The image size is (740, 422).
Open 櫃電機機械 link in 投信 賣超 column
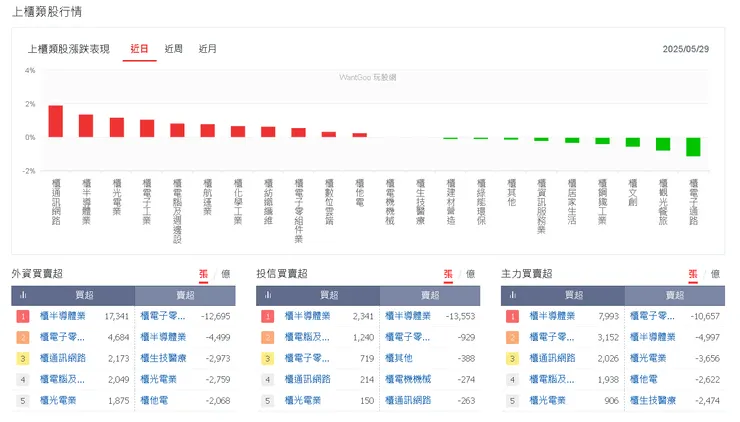[408, 379]
